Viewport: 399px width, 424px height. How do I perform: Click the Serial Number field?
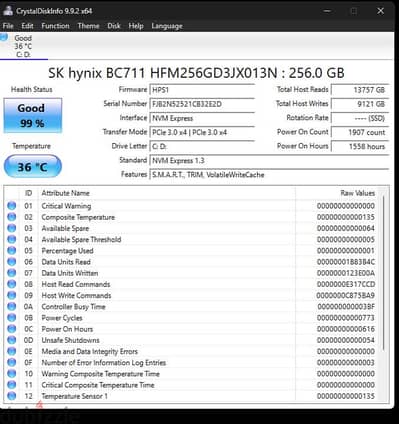[202, 104]
